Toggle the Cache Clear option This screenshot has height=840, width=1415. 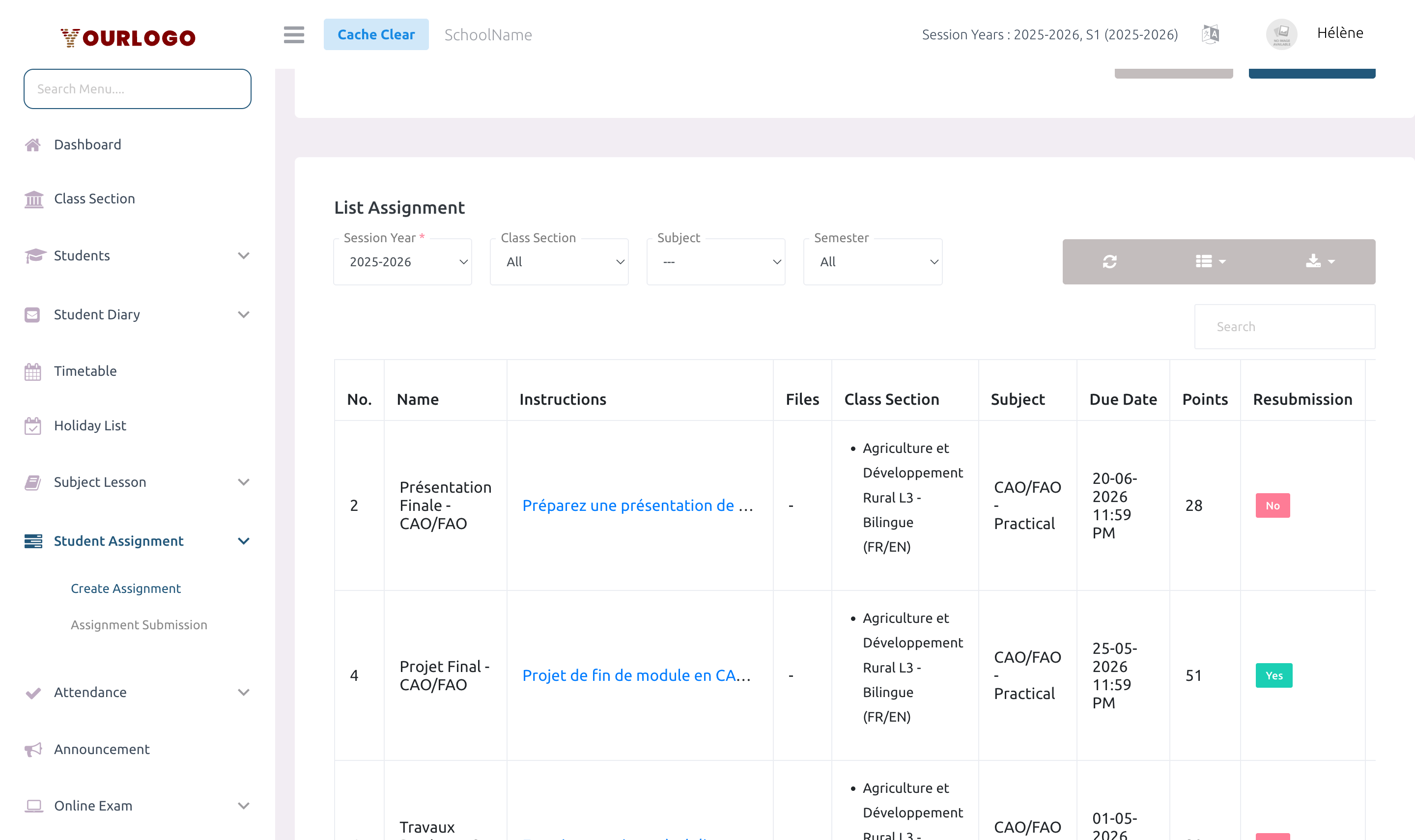[x=376, y=34]
